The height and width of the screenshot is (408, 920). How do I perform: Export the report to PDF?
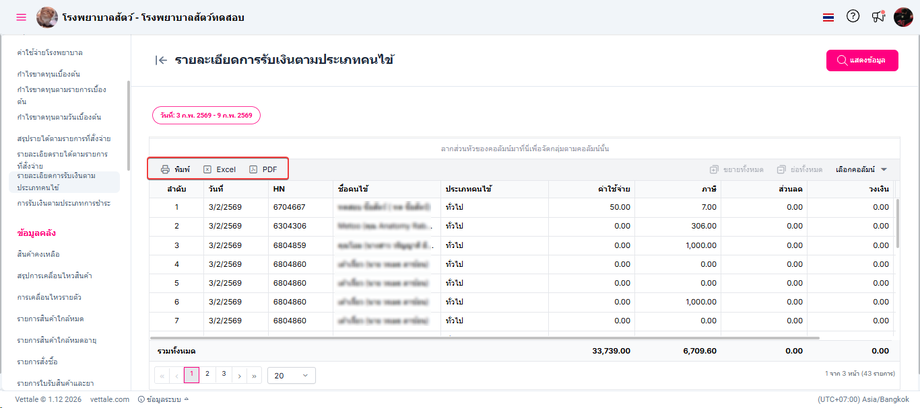tap(263, 169)
